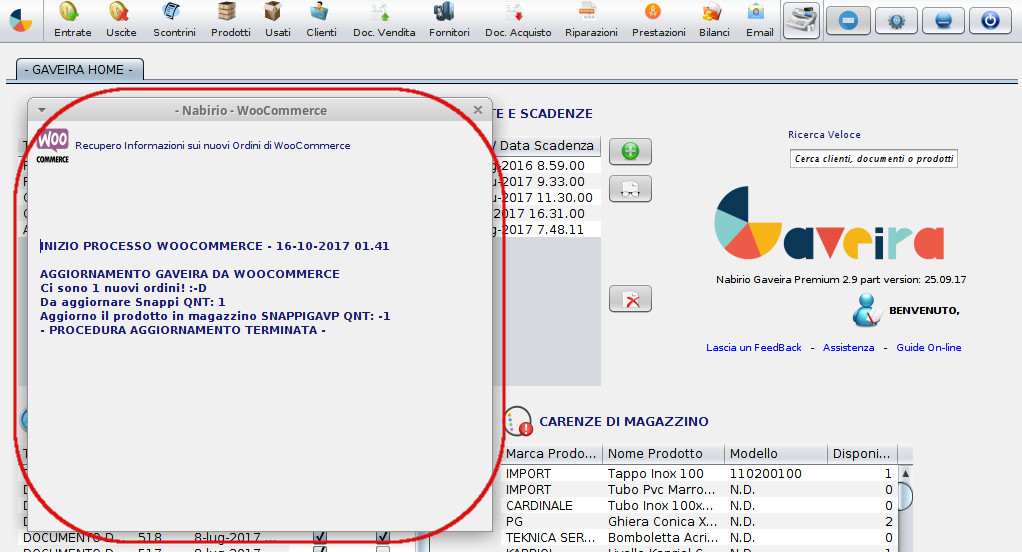This screenshot has height=552, width=1022.
Task: Click the glasses view document button
Action: coord(630,189)
